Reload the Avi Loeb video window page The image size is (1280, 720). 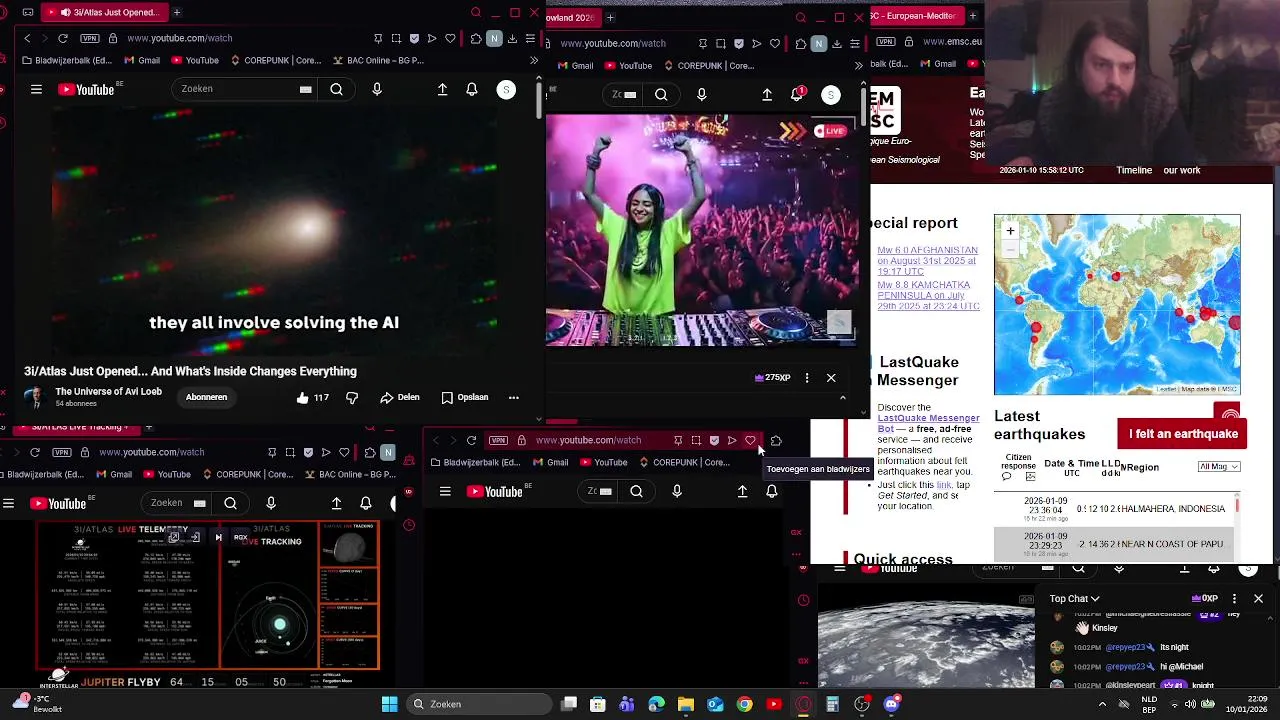(x=63, y=38)
